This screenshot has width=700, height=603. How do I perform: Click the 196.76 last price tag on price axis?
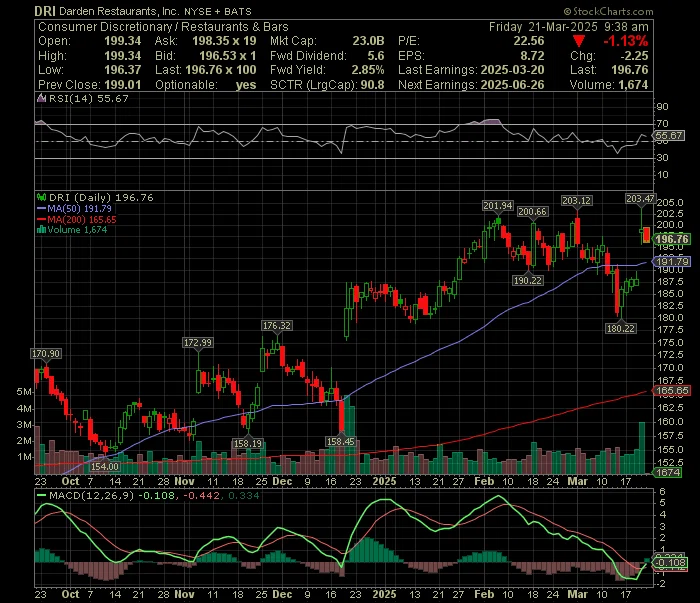pyautogui.click(x=672, y=239)
